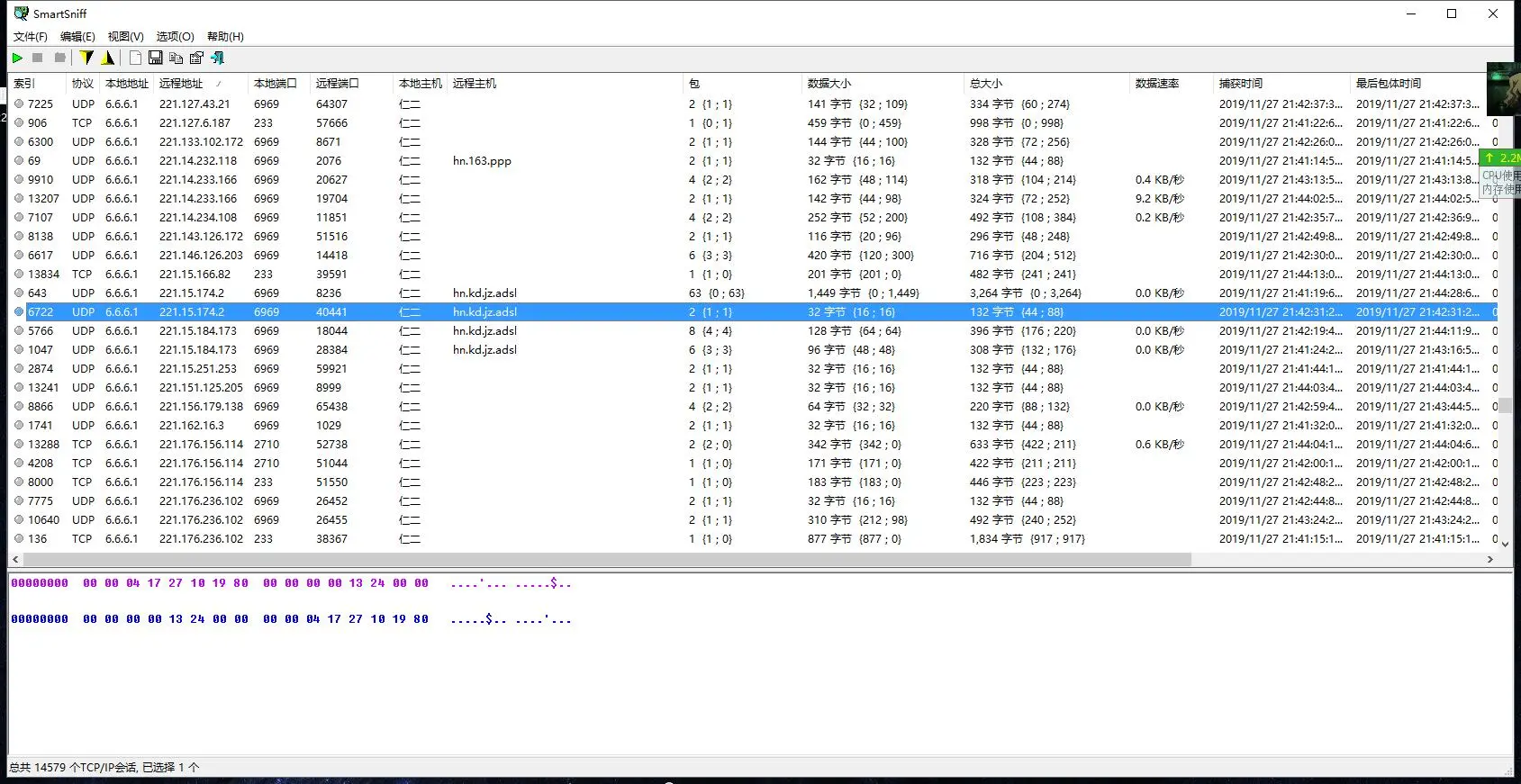Open the 文件(F) menu
This screenshot has height=784, width=1521.
coord(30,37)
